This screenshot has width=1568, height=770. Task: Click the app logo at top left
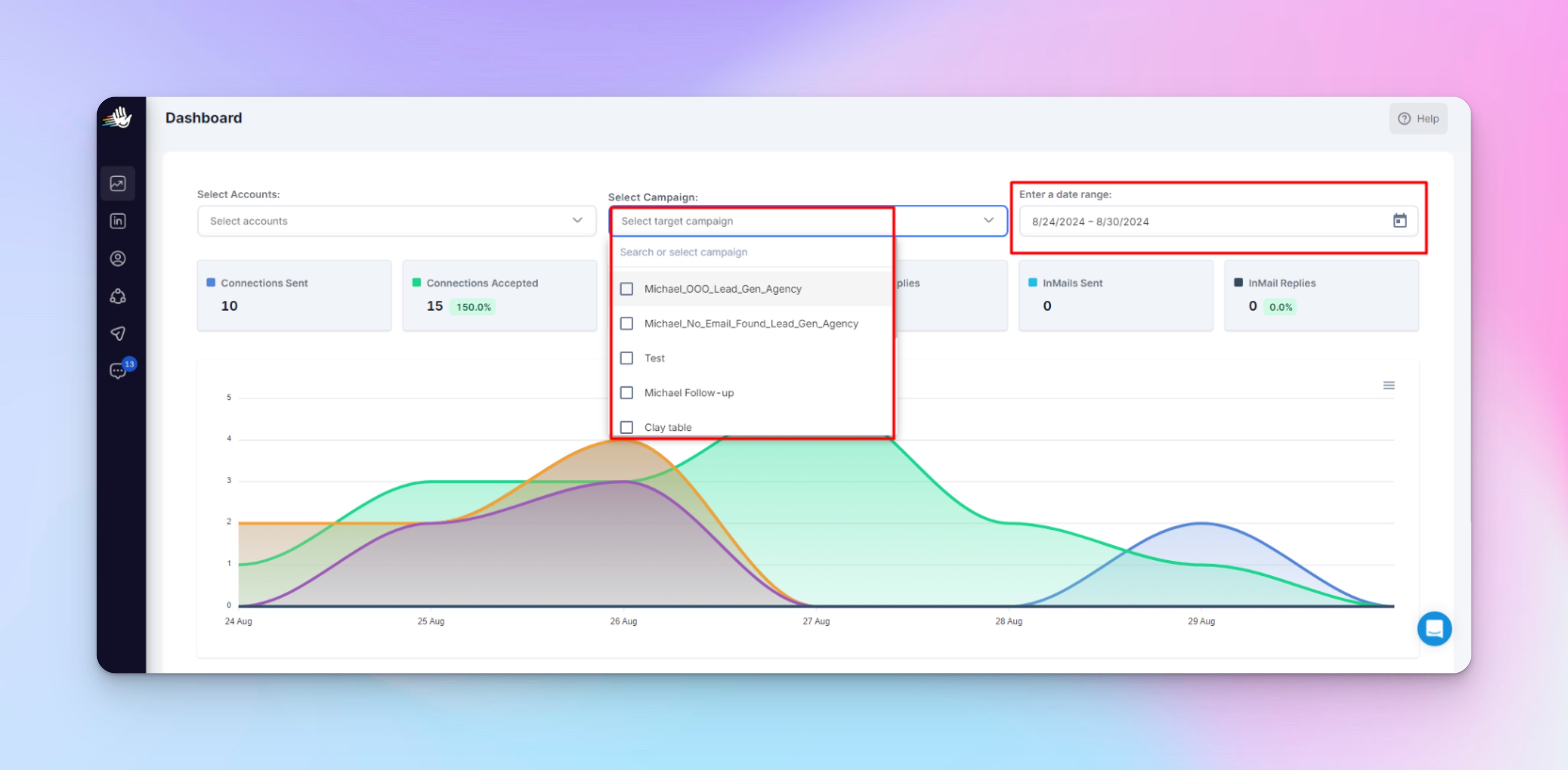point(118,117)
